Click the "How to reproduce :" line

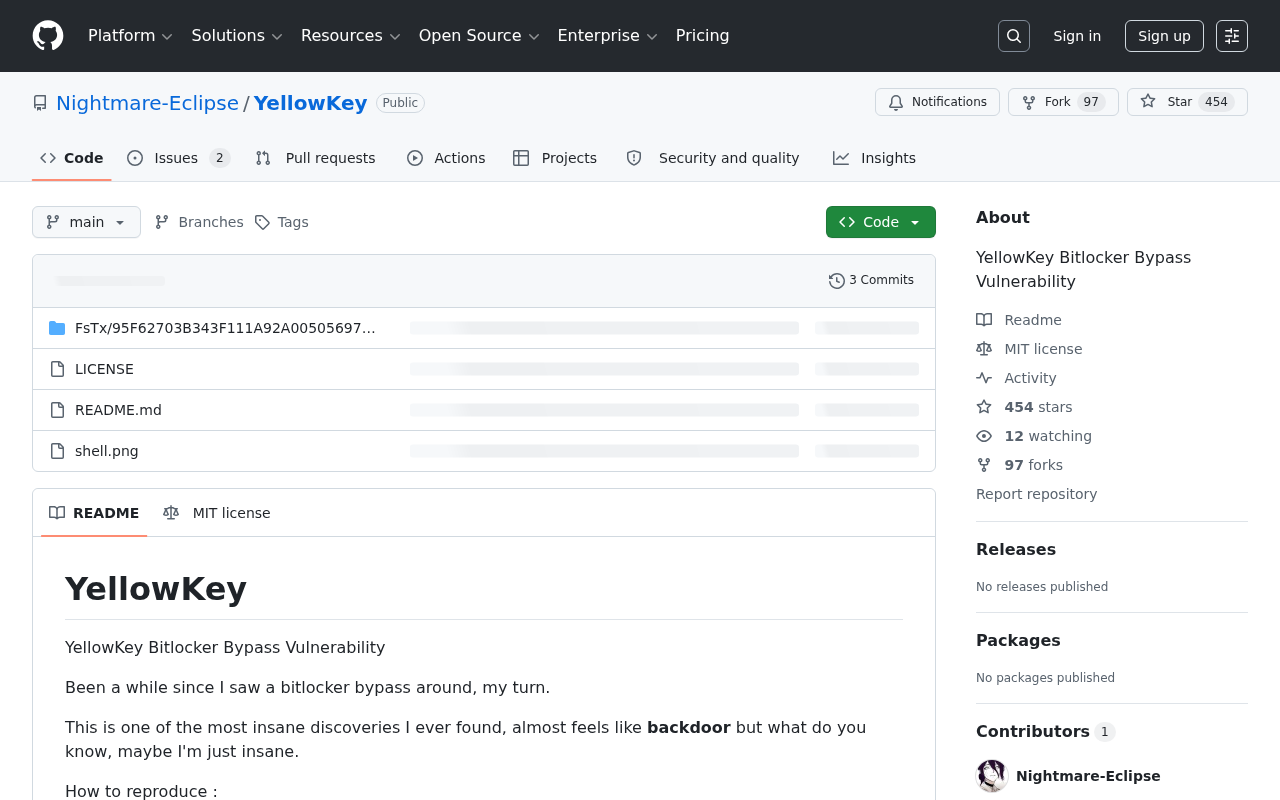[141, 791]
